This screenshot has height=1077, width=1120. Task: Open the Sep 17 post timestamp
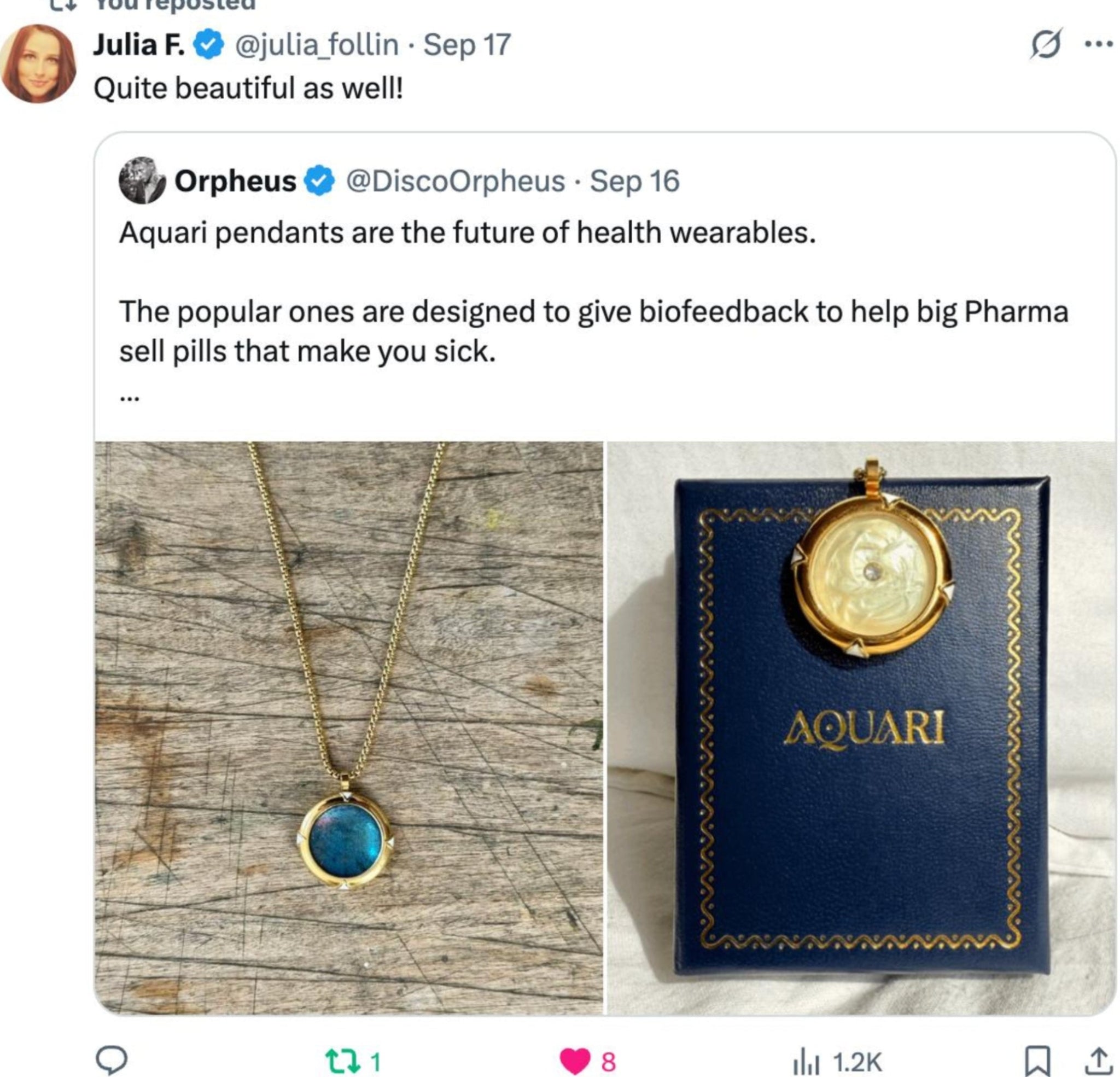[x=467, y=45]
